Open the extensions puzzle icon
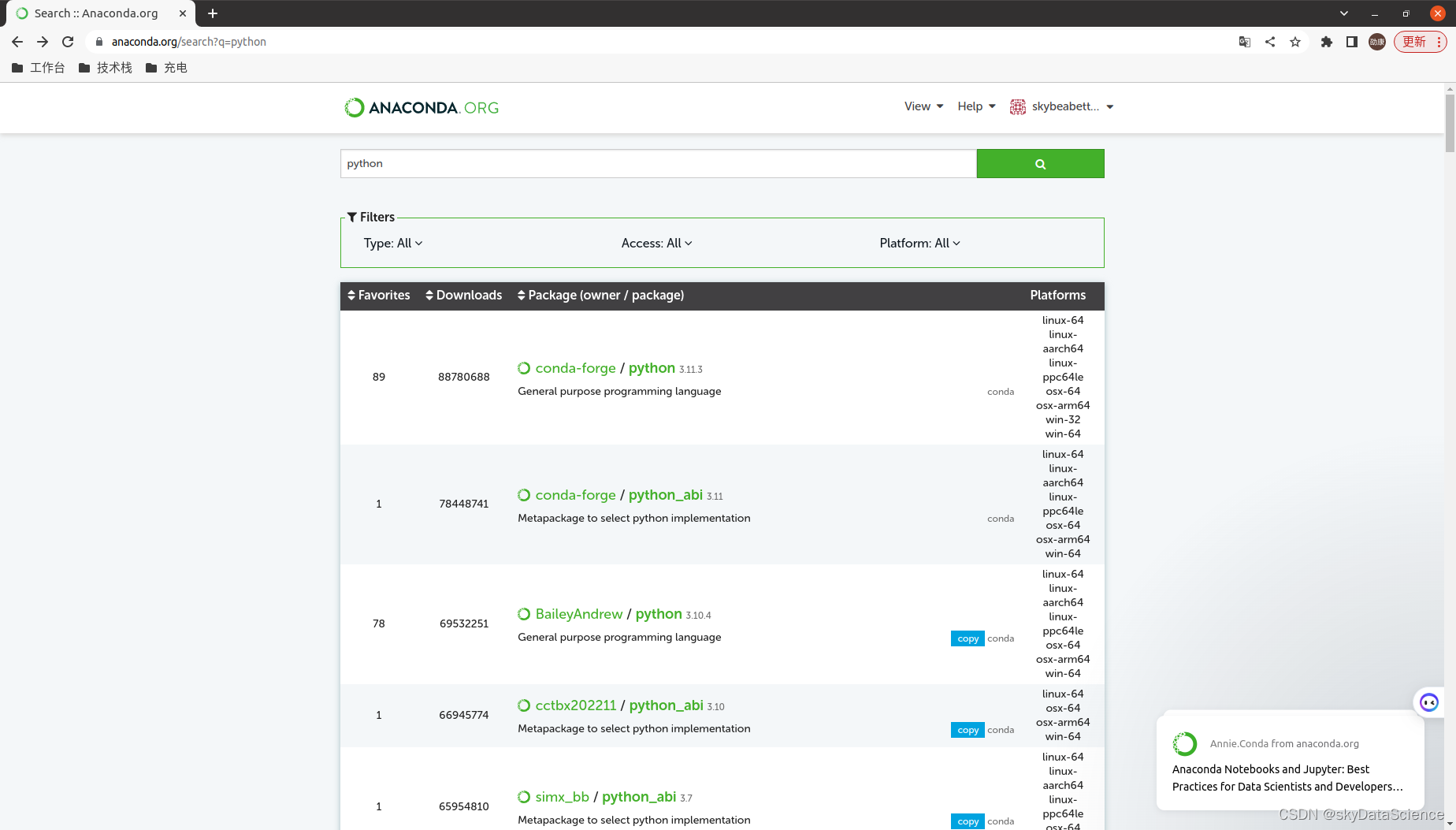 click(1327, 42)
